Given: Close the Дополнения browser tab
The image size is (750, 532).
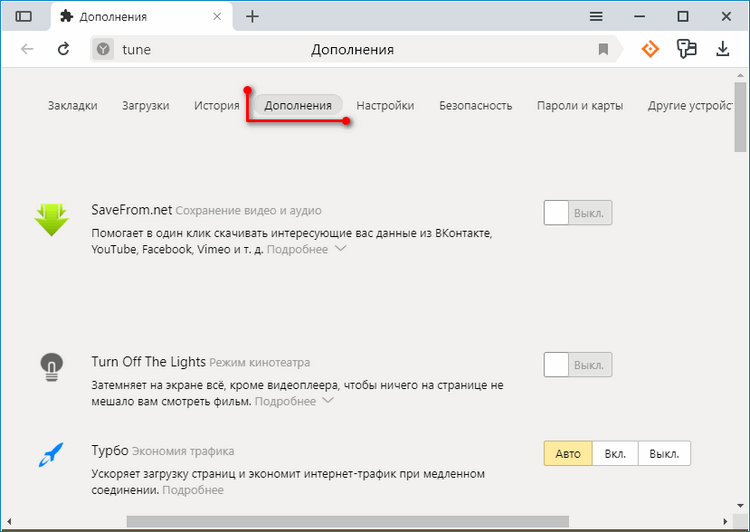Looking at the screenshot, I should 217,17.
